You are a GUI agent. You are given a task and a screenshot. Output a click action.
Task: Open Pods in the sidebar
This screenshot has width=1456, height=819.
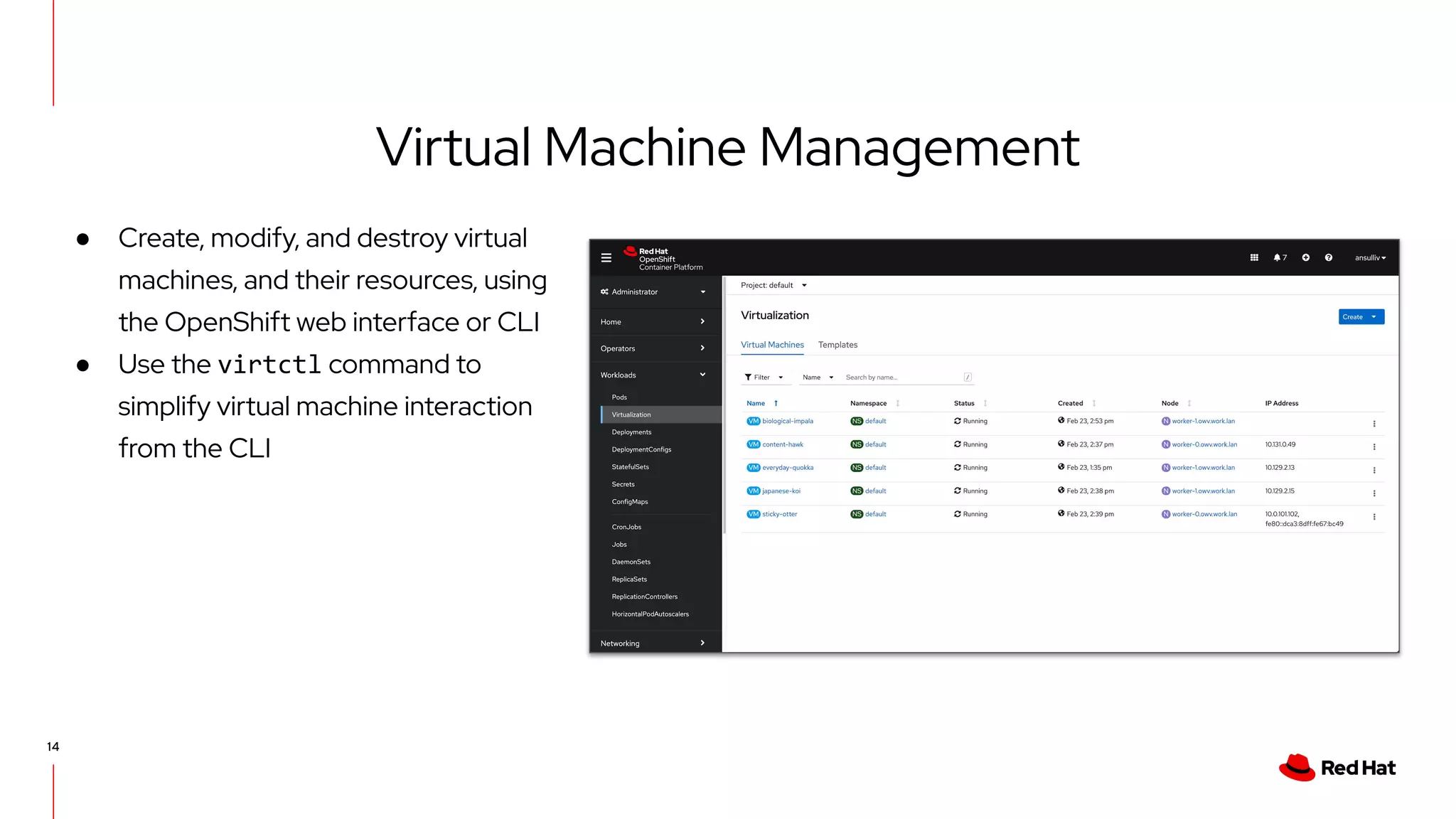coord(619,397)
